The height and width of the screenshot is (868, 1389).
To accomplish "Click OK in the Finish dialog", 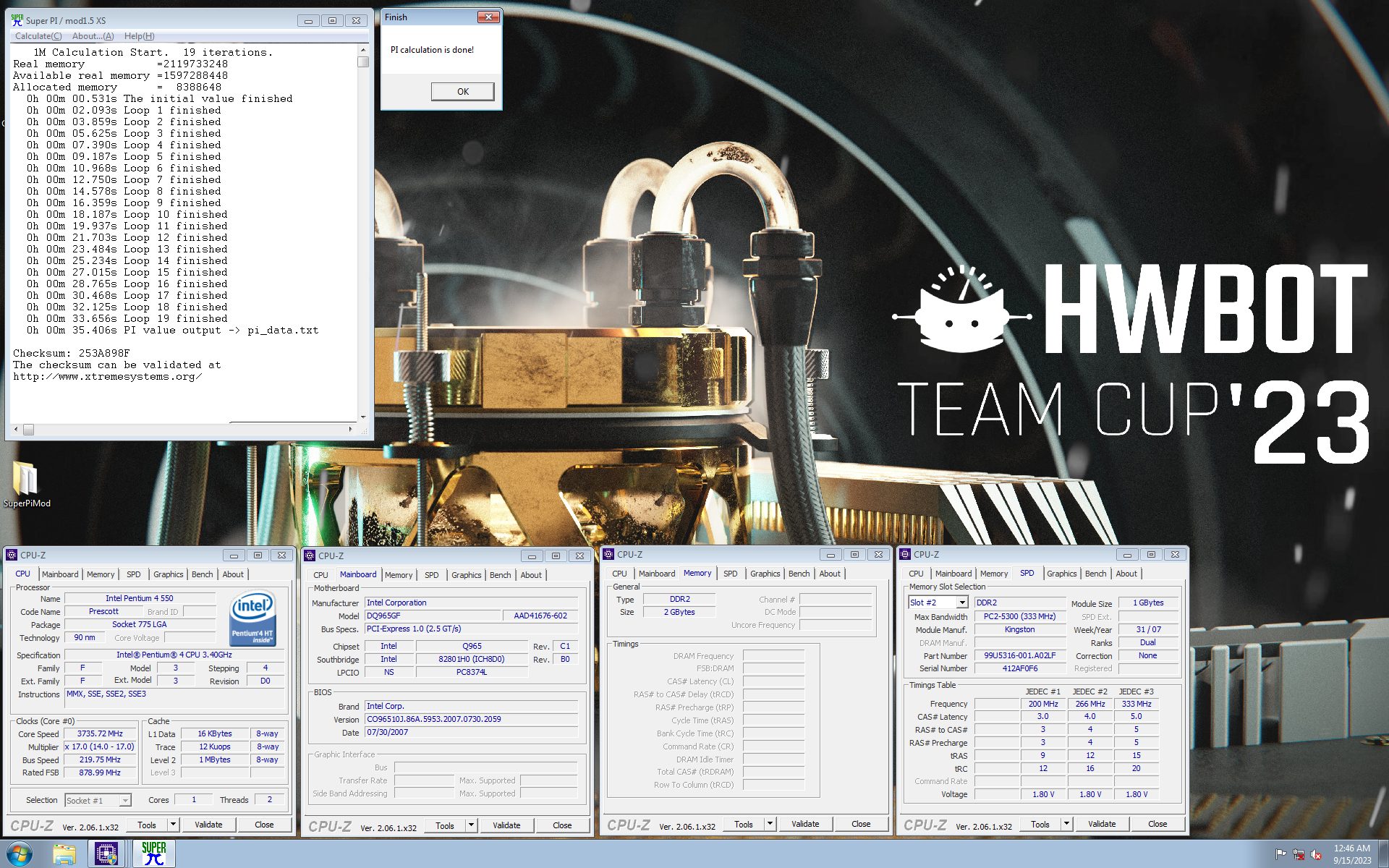I will pos(463,91).
